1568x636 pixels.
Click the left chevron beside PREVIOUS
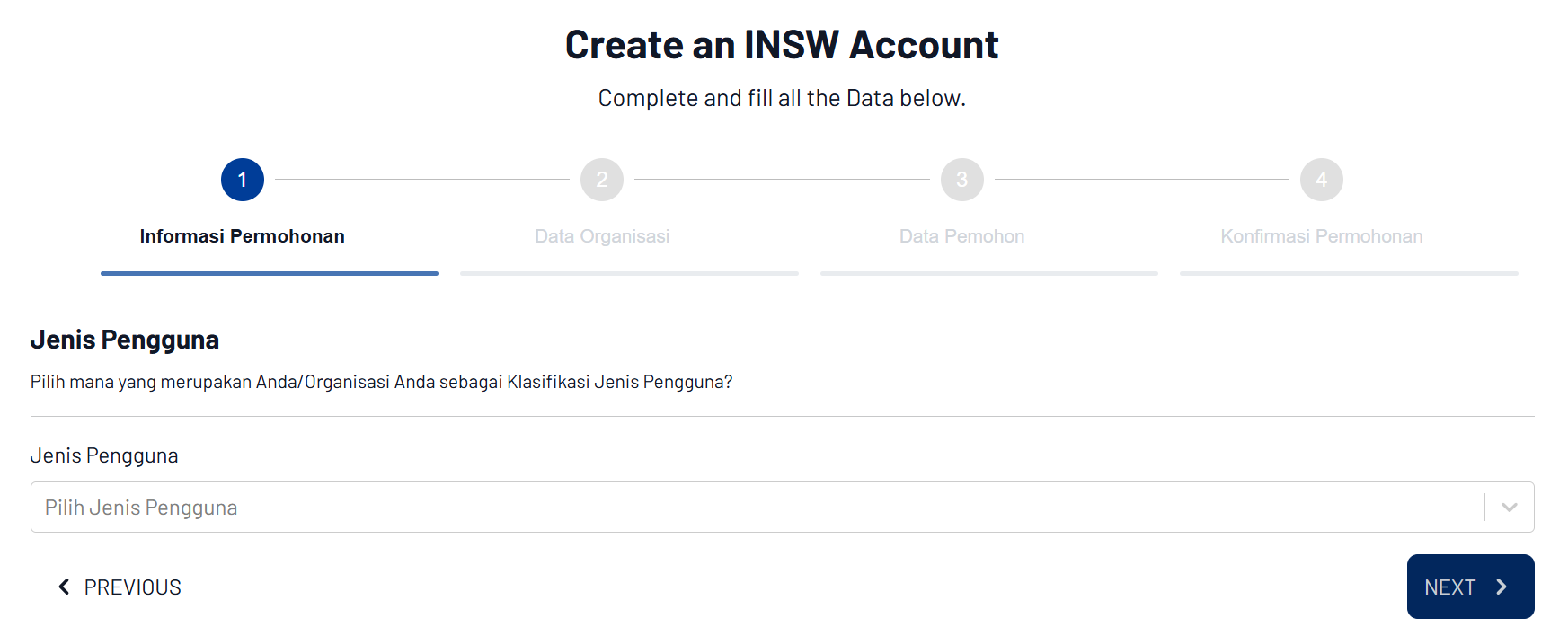pyautogui.click(x=64, y=587)
